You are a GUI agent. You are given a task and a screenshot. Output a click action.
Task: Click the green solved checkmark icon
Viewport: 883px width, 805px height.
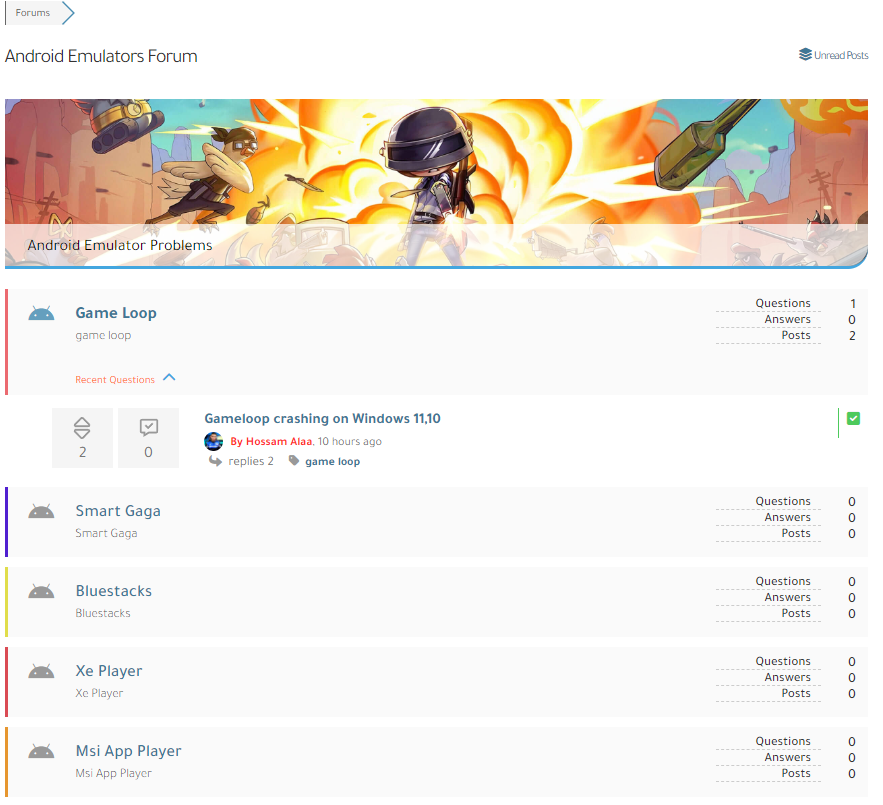(853, 419)
